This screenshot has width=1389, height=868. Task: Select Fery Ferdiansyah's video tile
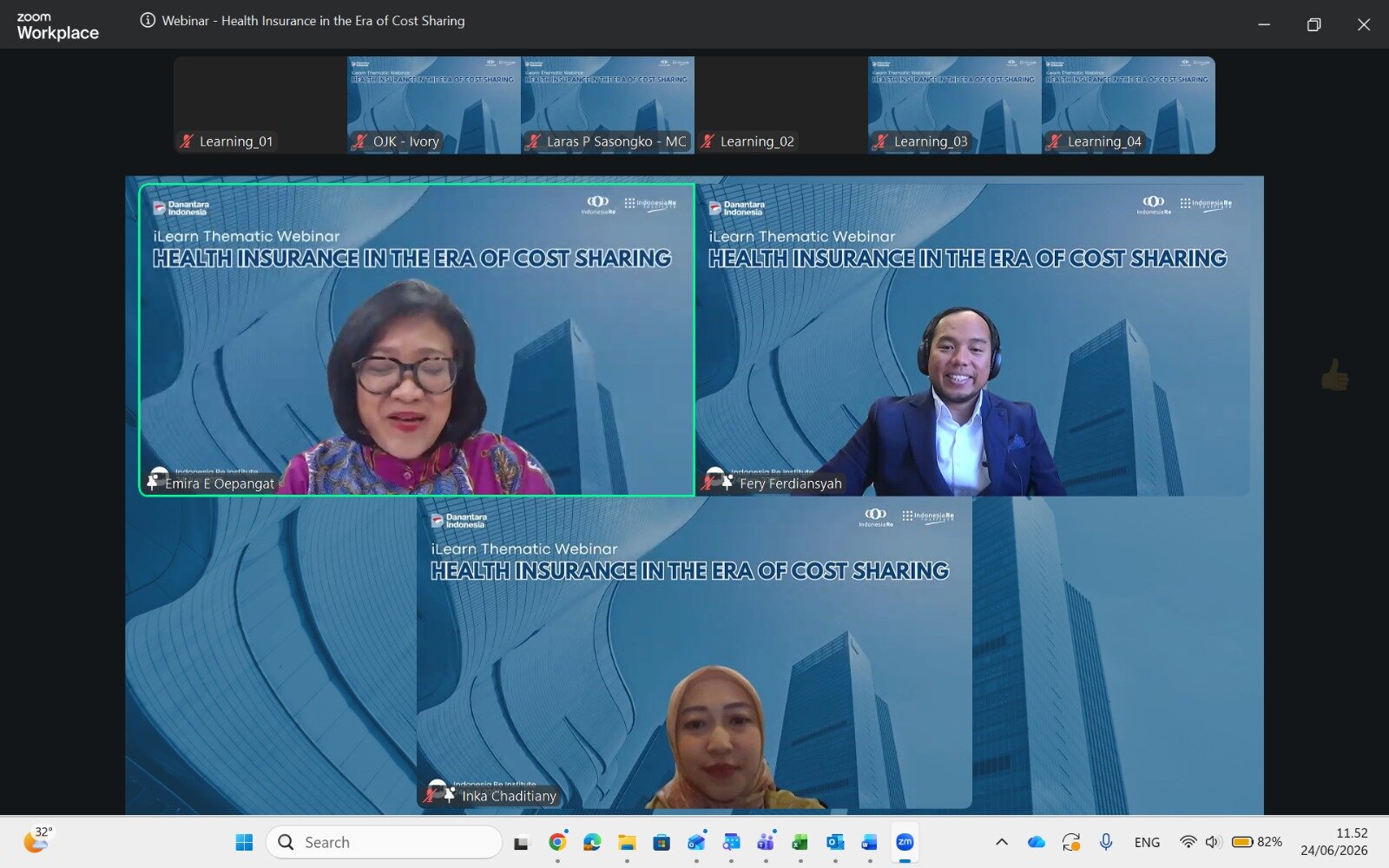[972, 339]
